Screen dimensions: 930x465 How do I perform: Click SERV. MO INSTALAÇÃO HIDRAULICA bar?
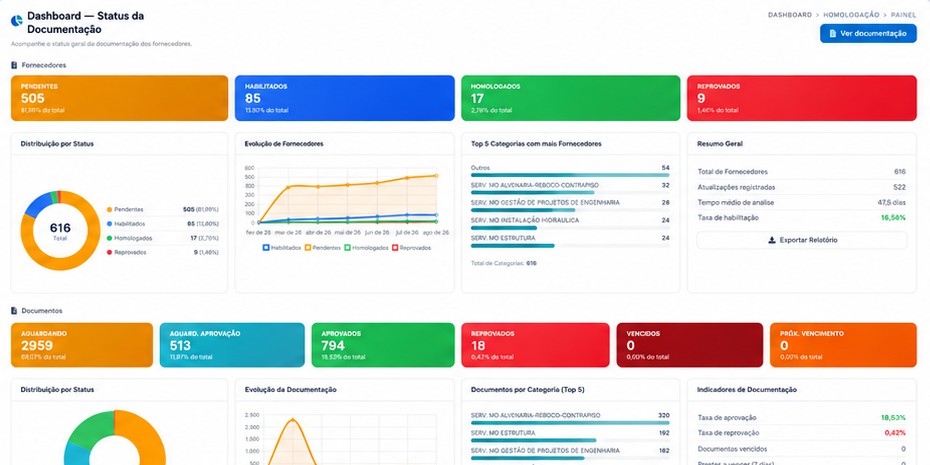click(504, 228)
